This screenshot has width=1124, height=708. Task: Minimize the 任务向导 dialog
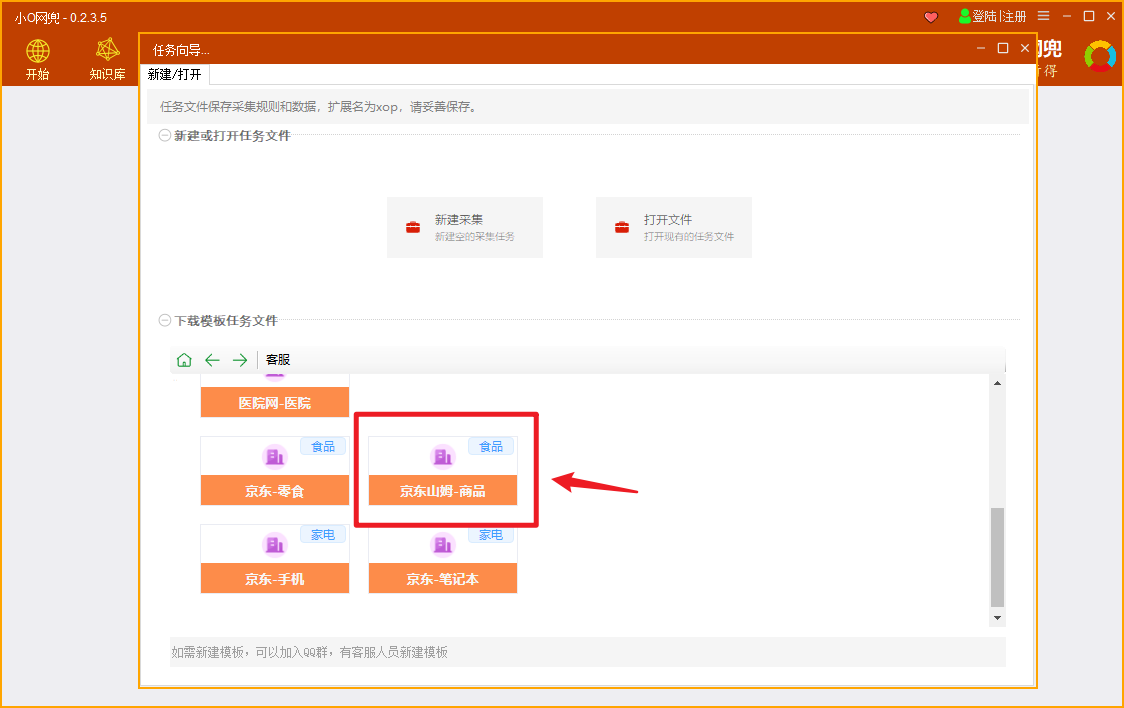pyautogui.click(x=981, y=49)
